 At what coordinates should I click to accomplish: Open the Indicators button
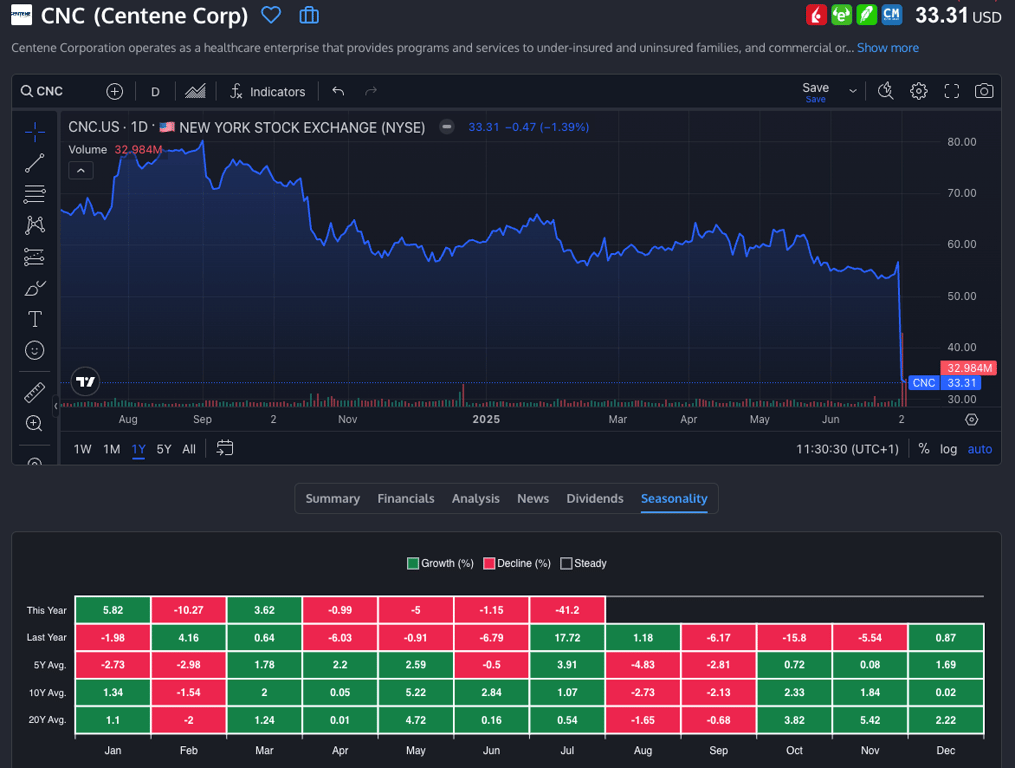click(267, 91)
